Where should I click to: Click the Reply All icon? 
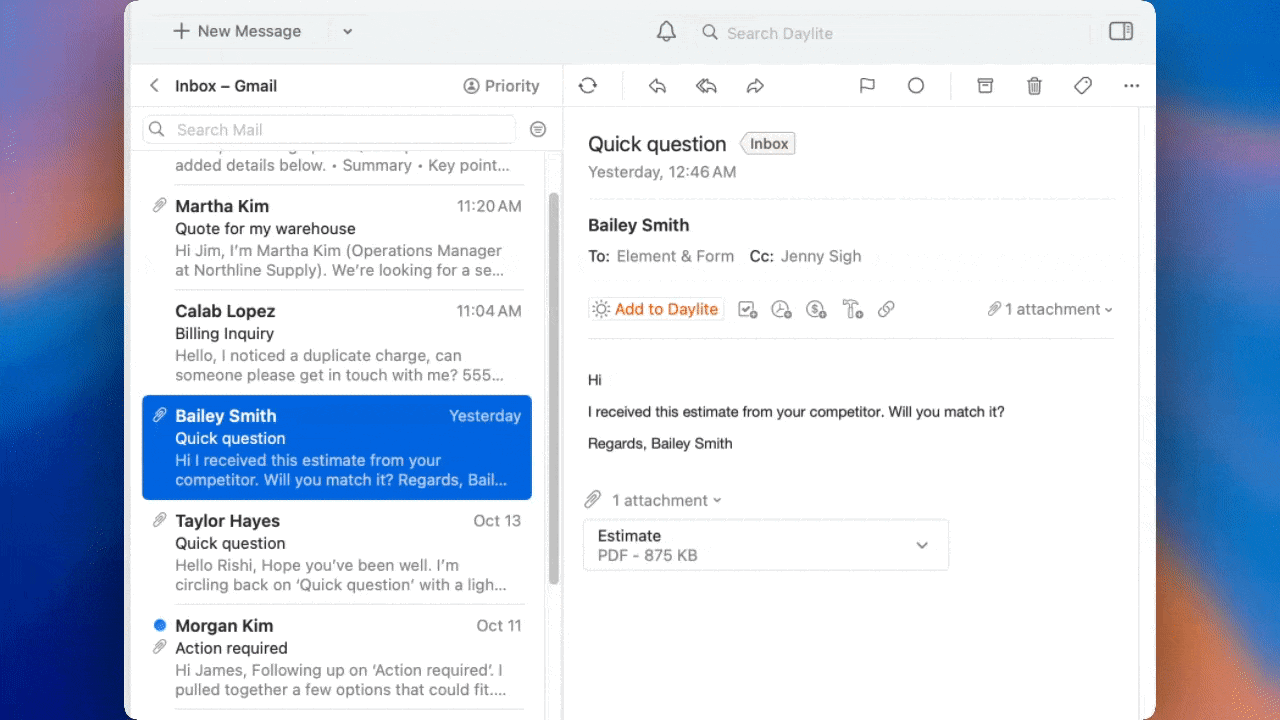pyautogui.click(x=706, y=86)
